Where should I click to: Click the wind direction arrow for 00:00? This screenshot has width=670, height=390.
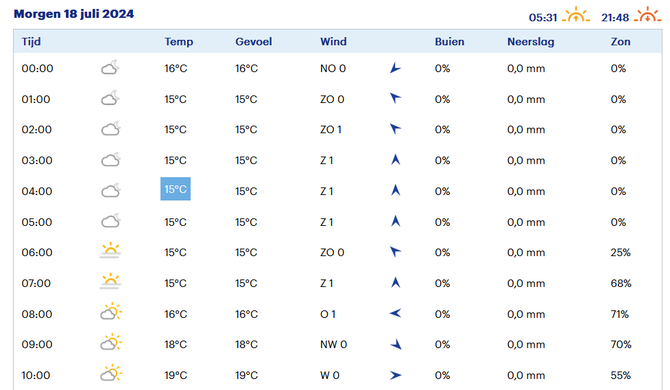point(395,68)
